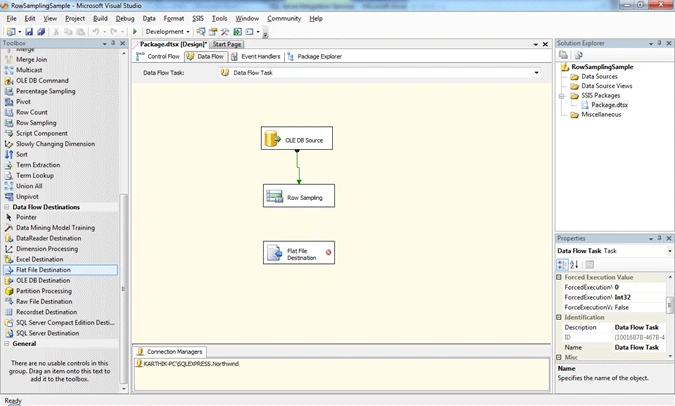The width and height of the screenshot is (675, 406).
Task: Click the Save All toolbar icon
Action: coord(41,31)
